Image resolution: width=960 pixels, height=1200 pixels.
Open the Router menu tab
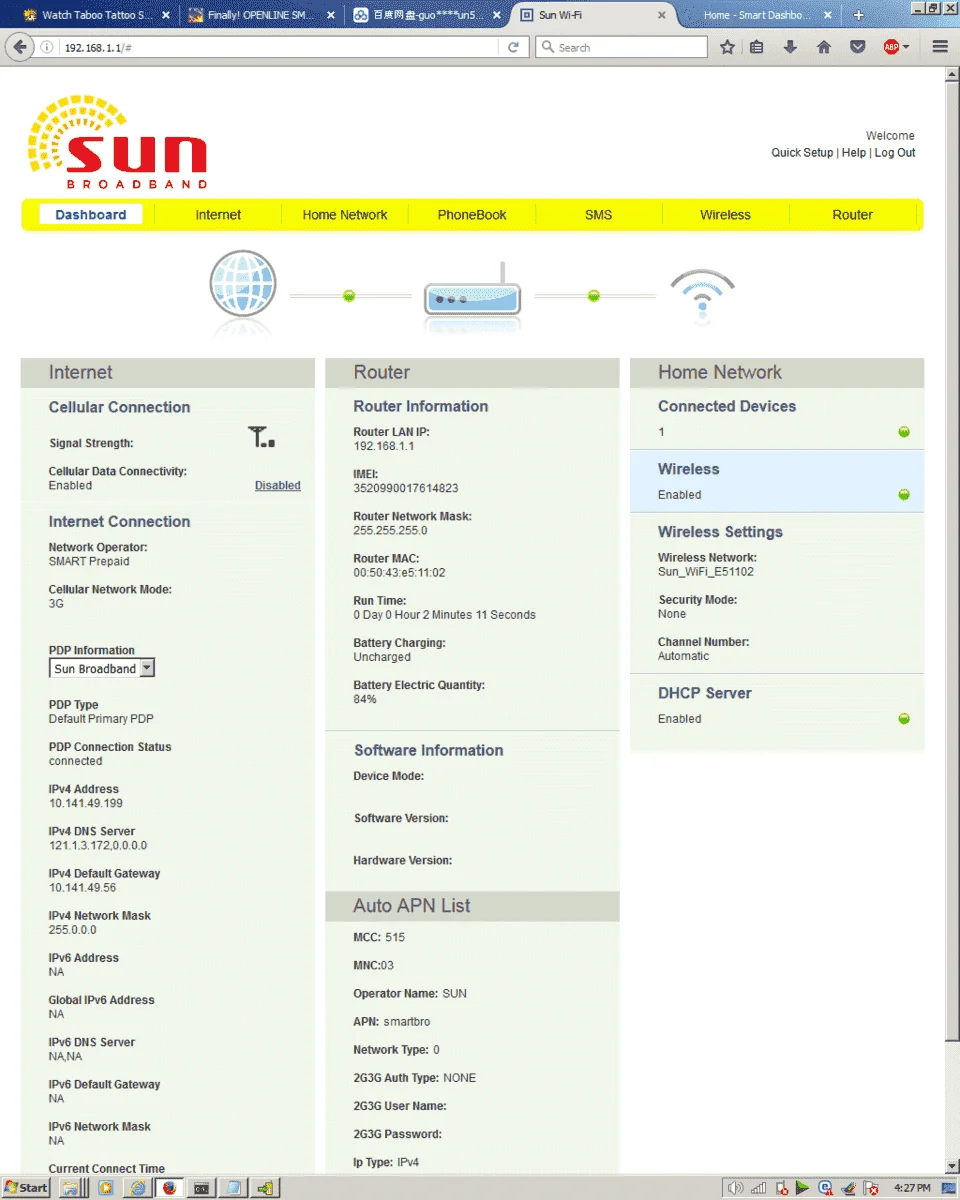coord(852,214)
